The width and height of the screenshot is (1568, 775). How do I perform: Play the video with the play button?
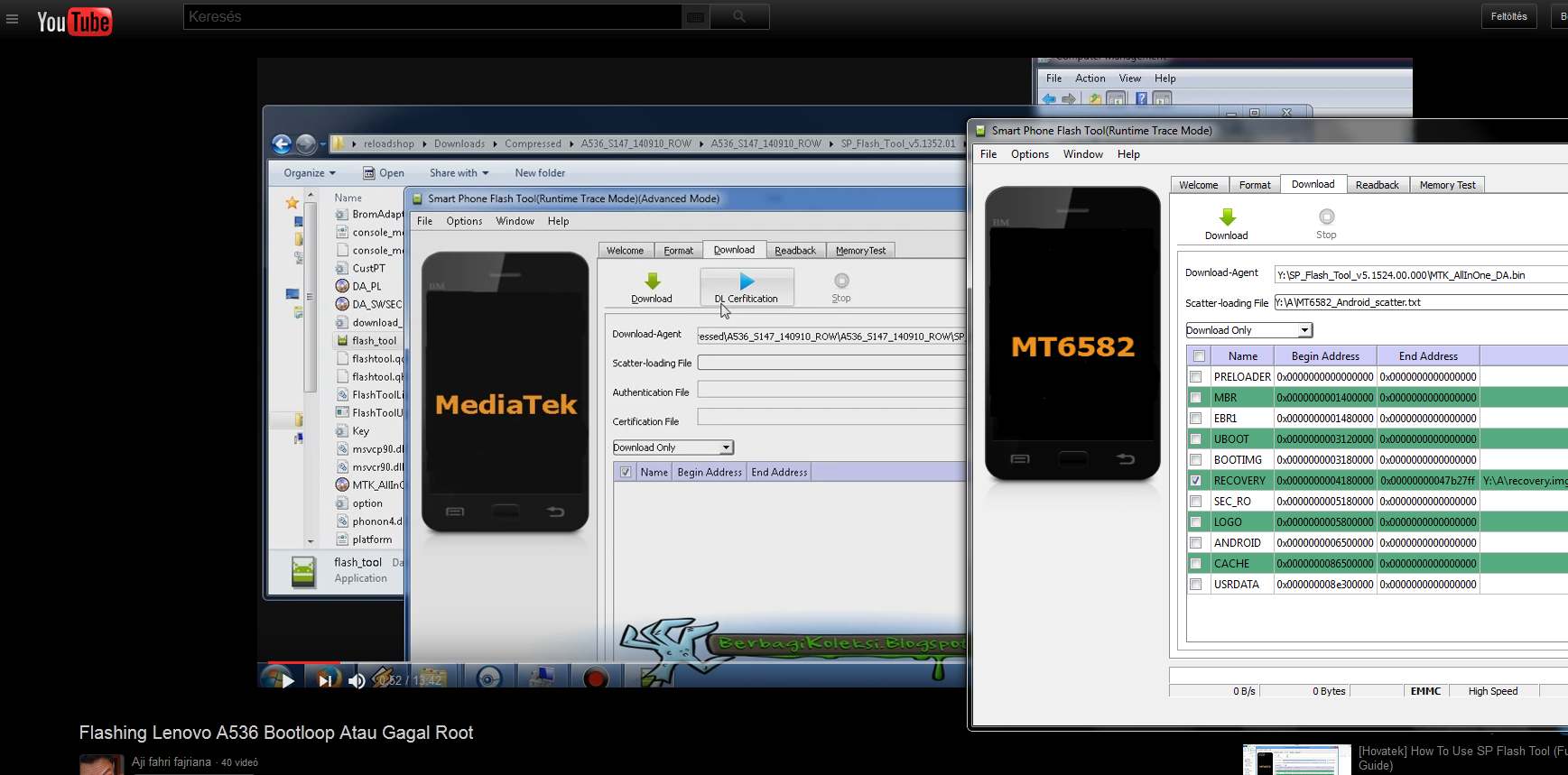coord(288,680)
